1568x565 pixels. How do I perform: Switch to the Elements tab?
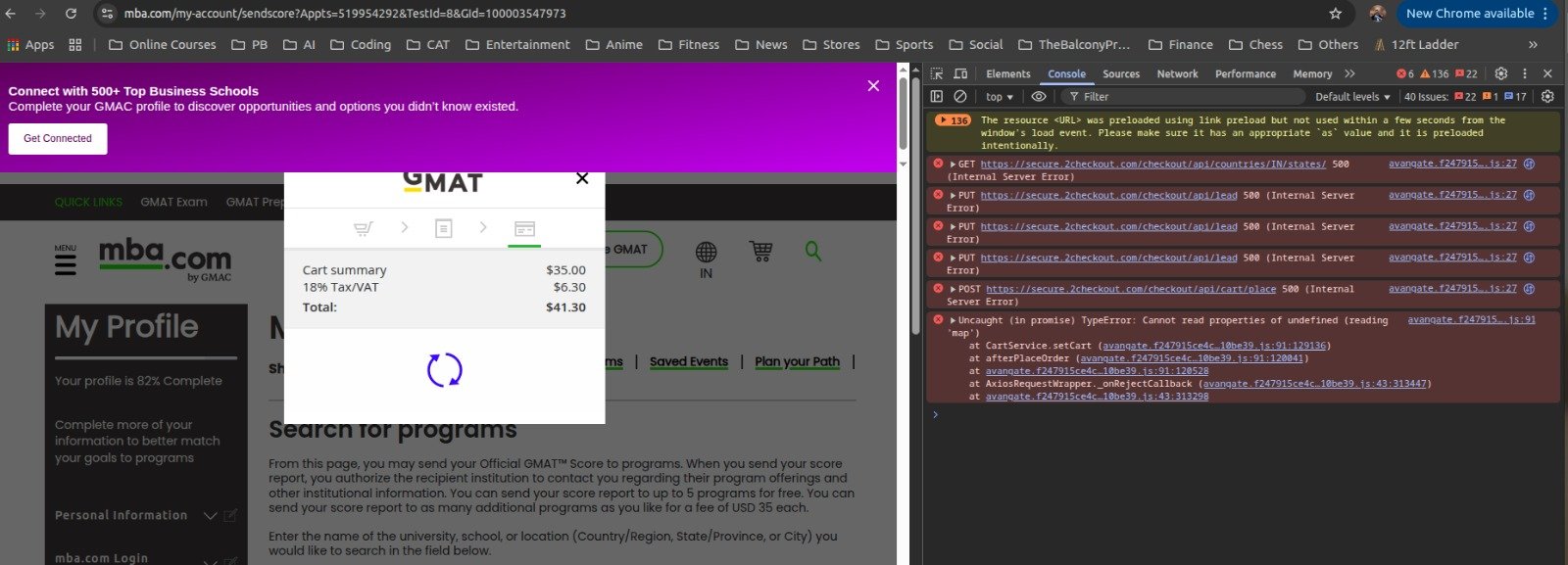pyautogui.click(x=1008, y=73)
